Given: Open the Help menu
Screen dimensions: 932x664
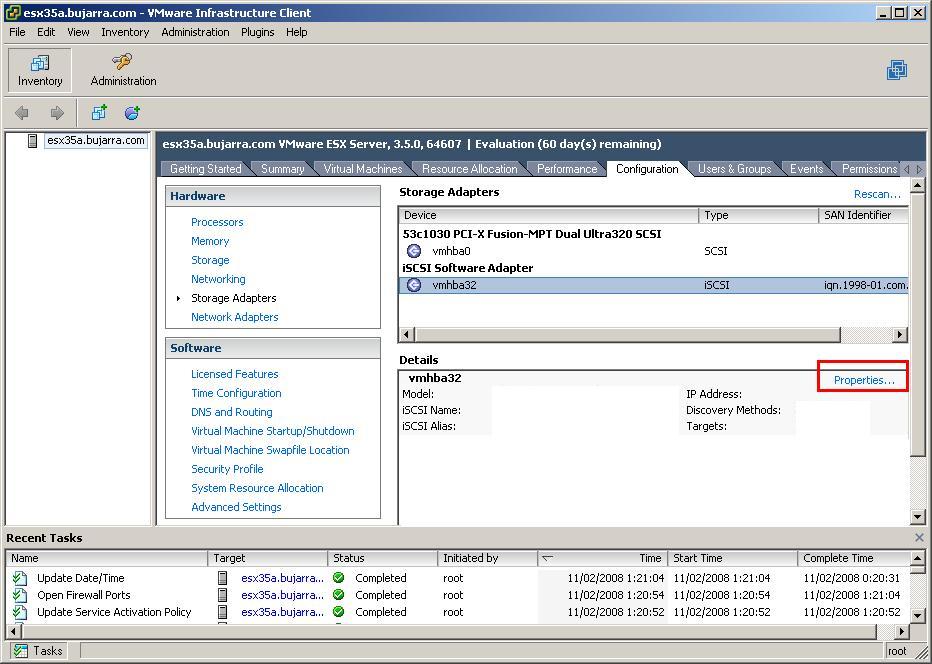Looking at the screenshot, I should pos(297,32).
